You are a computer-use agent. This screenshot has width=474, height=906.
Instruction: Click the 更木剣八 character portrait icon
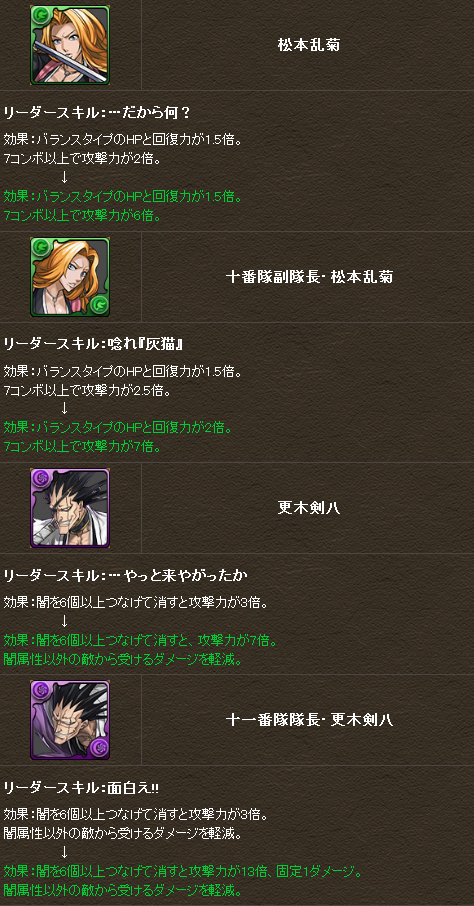pyautogui.click(x=70, y=508)
